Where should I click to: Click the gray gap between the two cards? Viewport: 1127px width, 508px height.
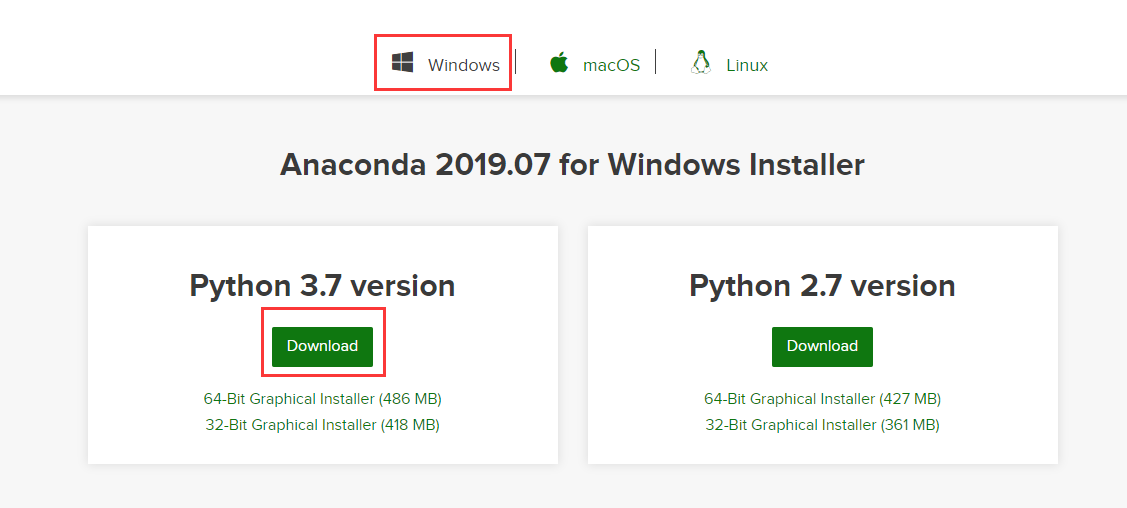(x=573, y=345)
